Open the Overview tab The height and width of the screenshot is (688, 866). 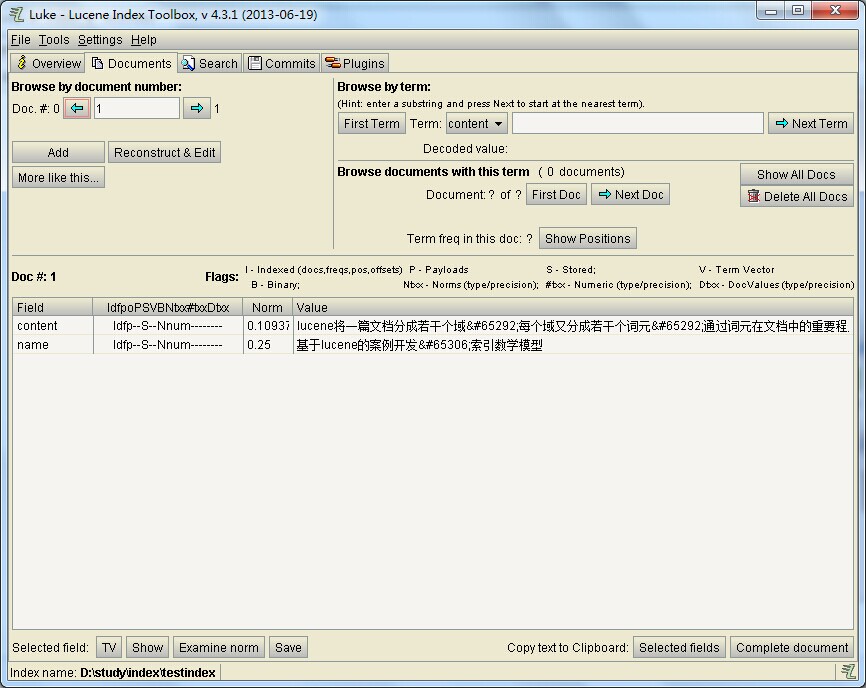[x=48, y=63]
